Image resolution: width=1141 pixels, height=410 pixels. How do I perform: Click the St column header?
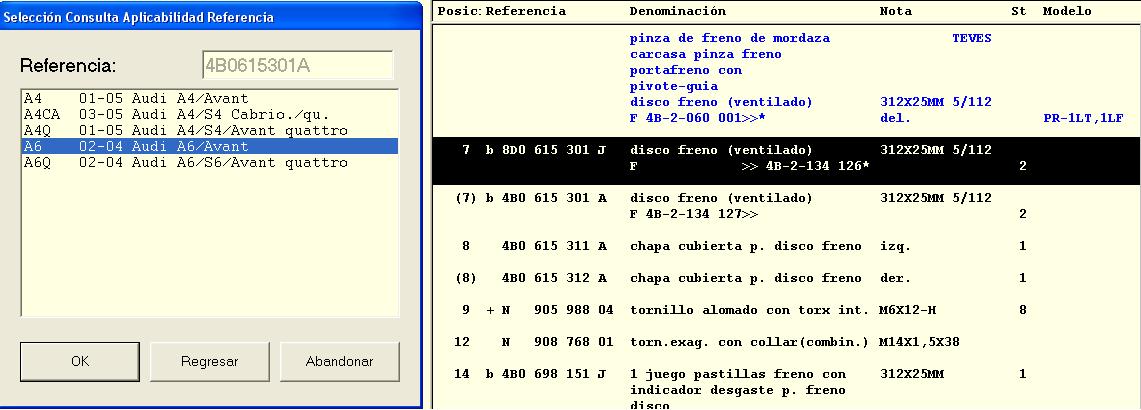(x=1019, y=11)
